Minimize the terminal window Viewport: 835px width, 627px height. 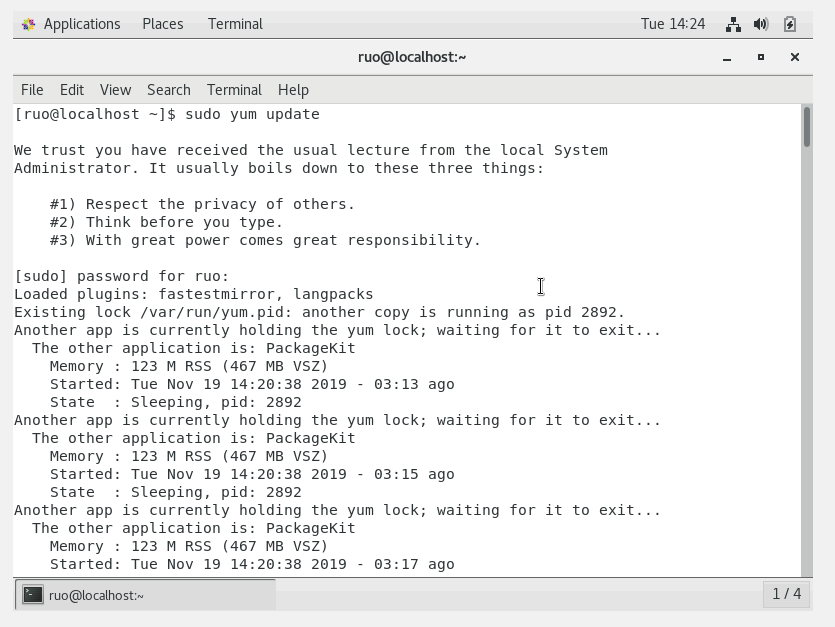[x=727, y=57]
